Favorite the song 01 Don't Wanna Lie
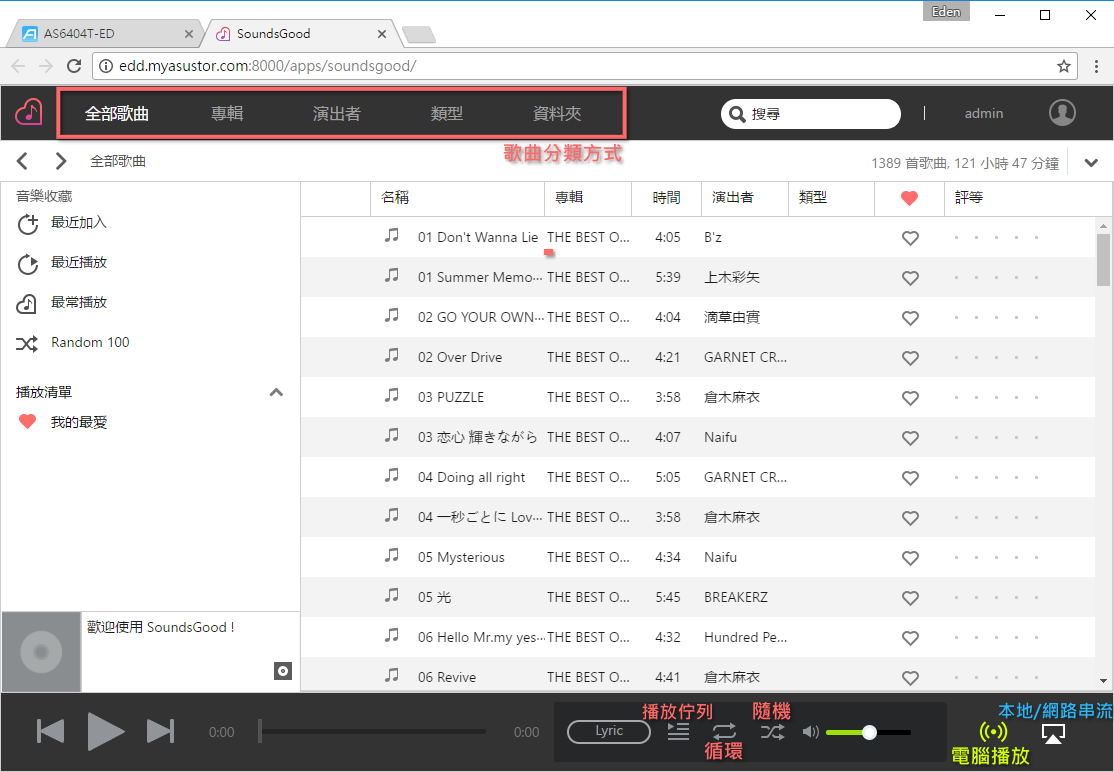The width and height of the screenshot is (1114, 772). [x=910, y=238]
